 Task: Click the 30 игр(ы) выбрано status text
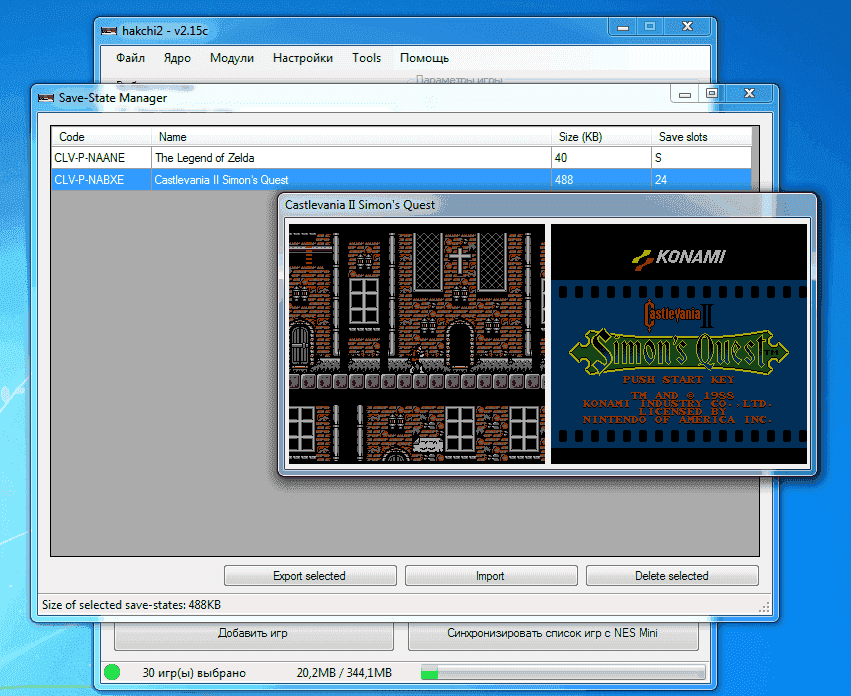[x=194, y=673]
